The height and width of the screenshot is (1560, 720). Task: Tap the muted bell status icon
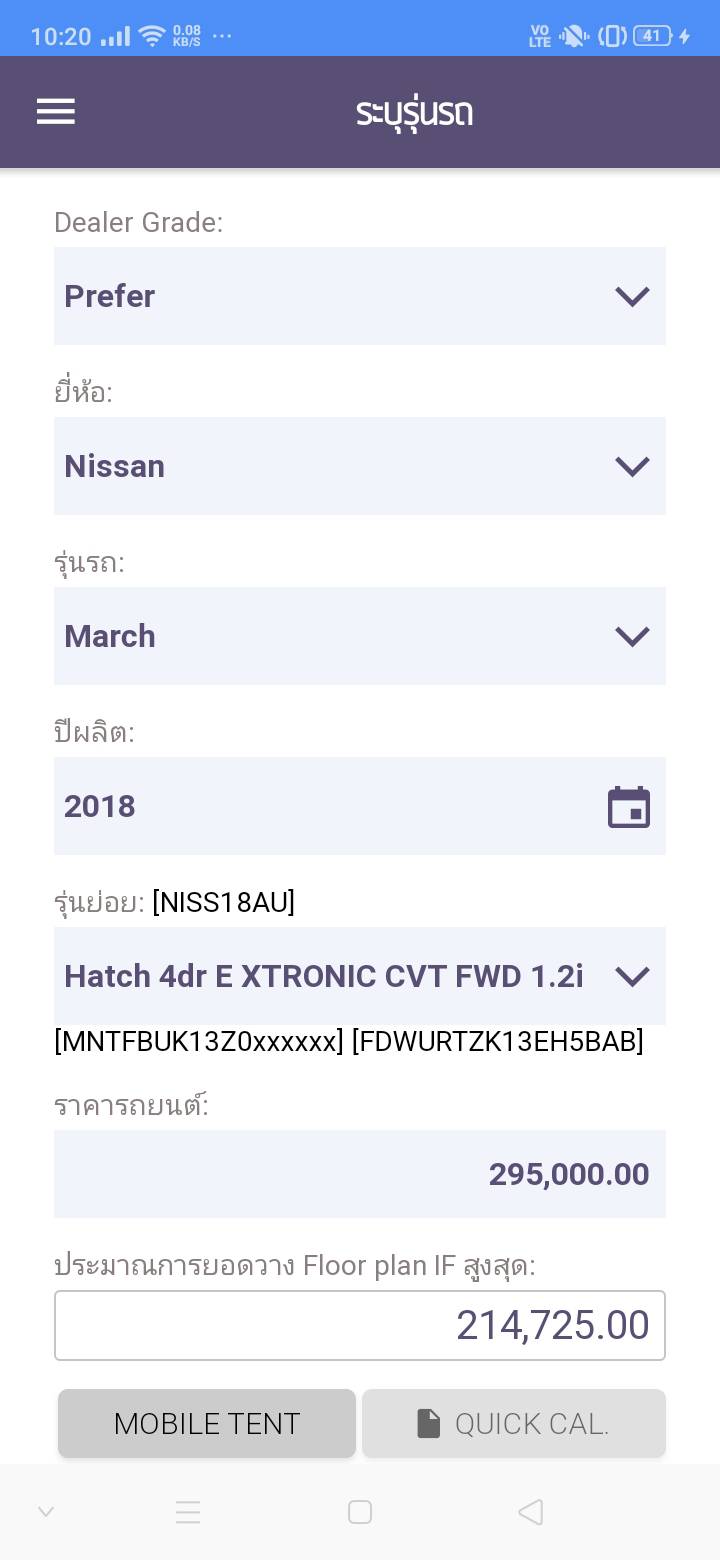point(574,36)
